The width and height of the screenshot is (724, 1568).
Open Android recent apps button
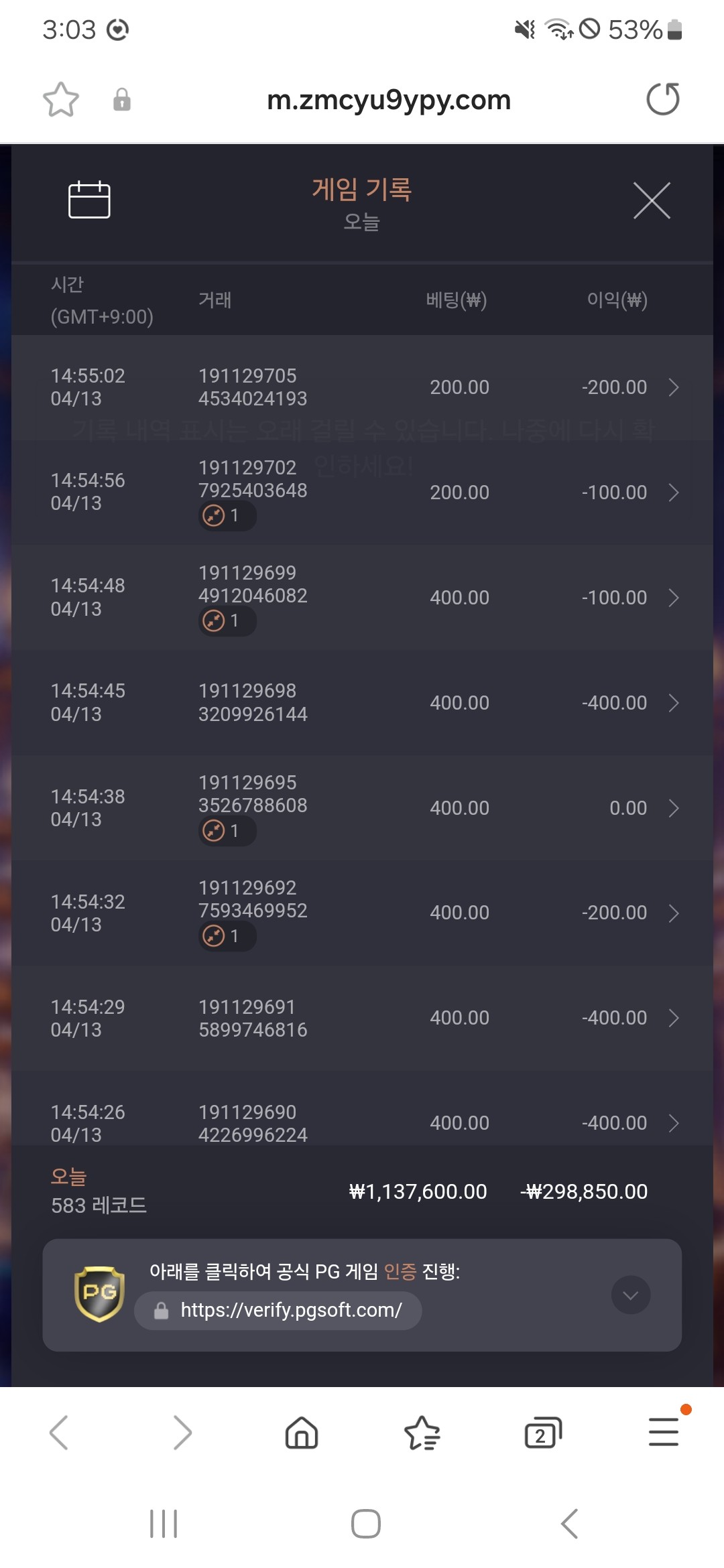click(164, 1524)
